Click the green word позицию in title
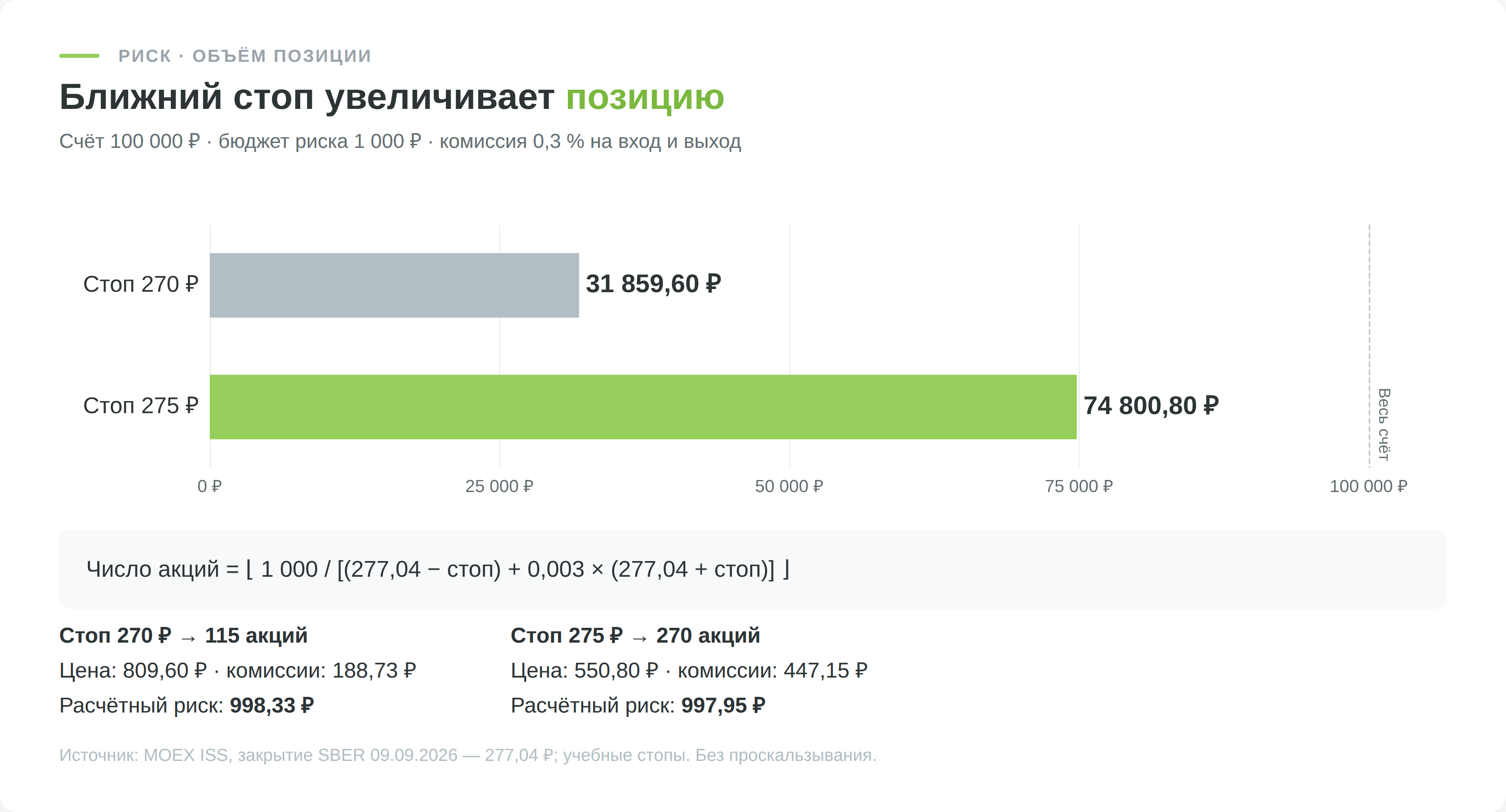The width and height of the screenshot is (1506, 812). [x=645, y=98]
